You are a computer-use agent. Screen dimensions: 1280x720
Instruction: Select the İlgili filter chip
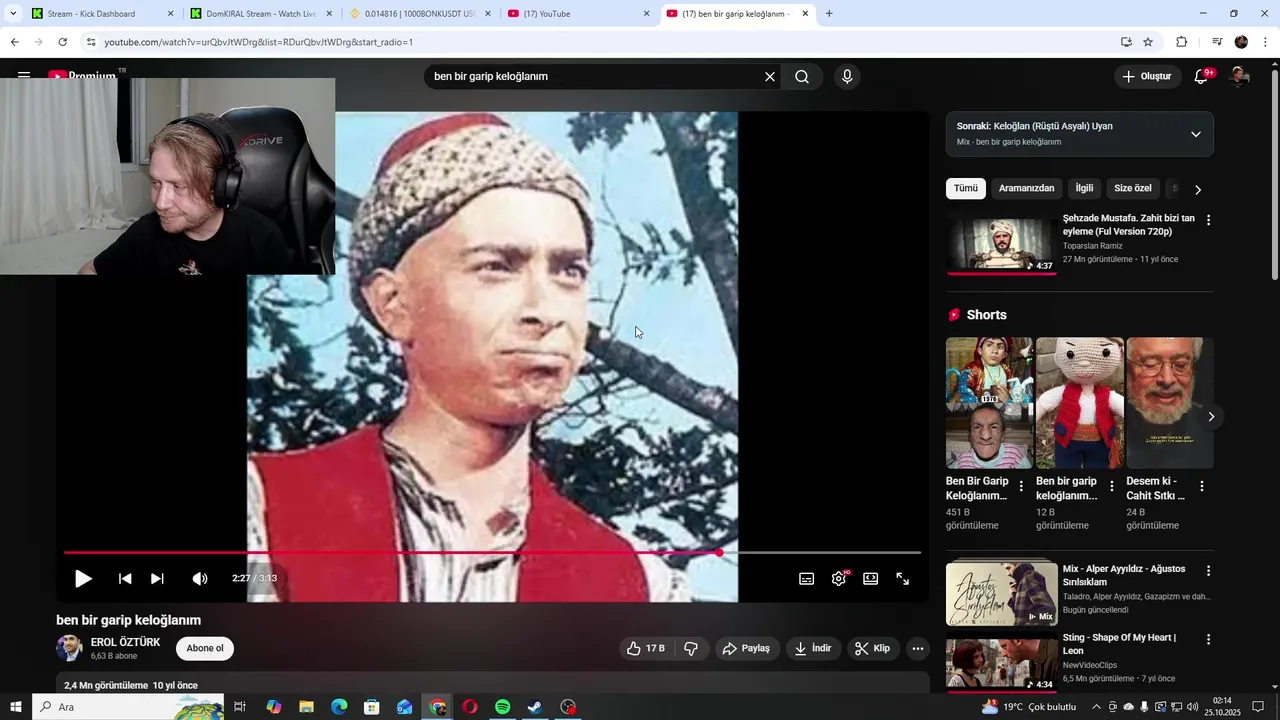click(1084, 188)
